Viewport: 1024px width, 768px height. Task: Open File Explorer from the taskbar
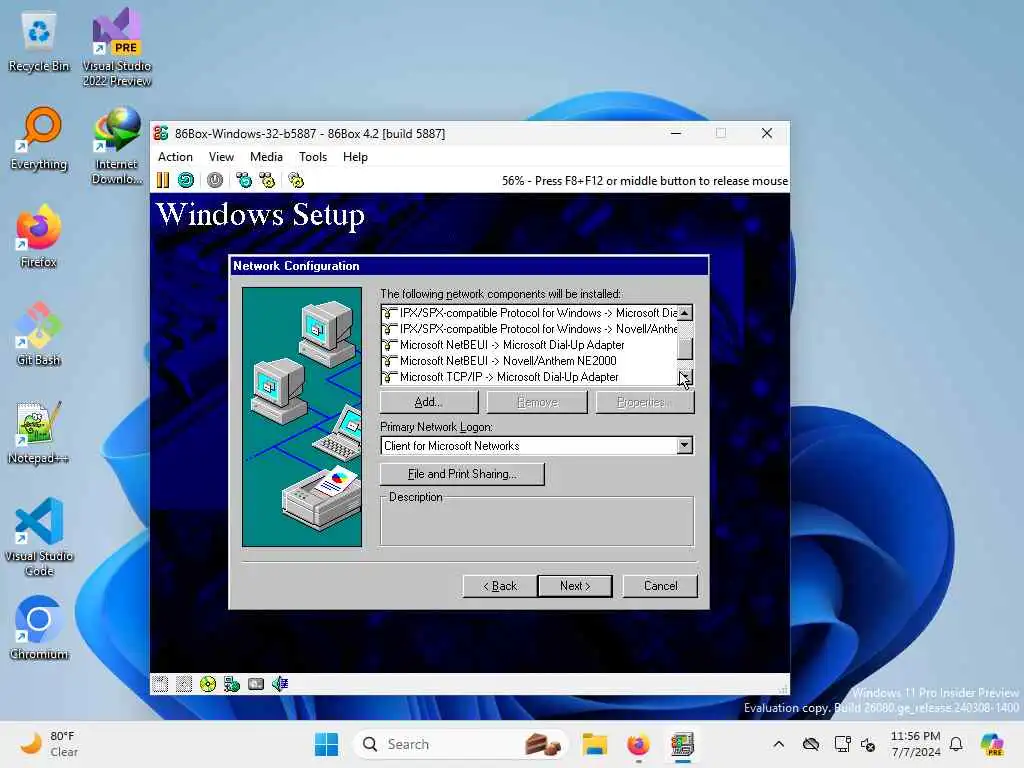coord(595,744)
